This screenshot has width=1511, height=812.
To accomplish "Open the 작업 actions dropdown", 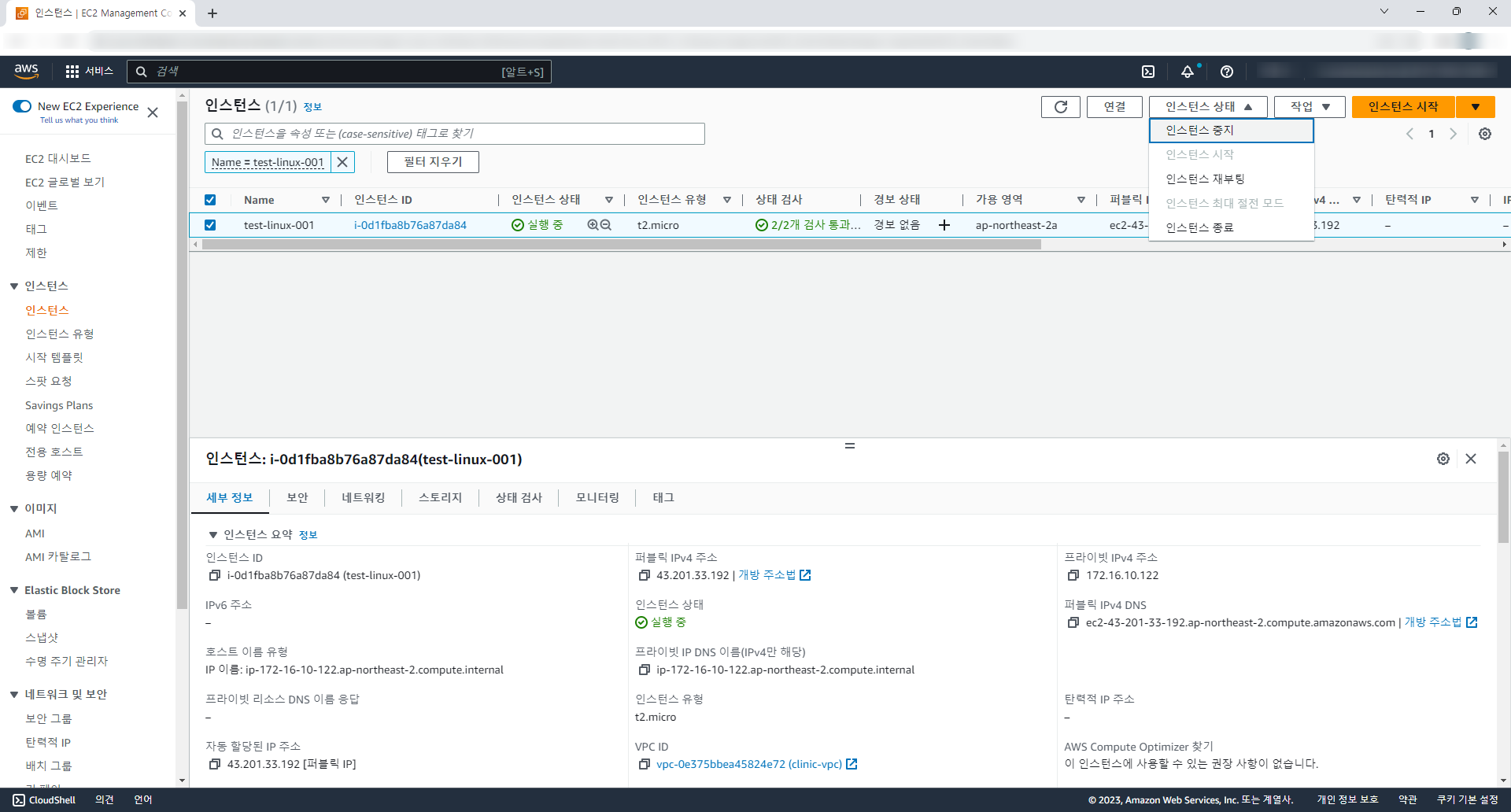I will 1310,107.
